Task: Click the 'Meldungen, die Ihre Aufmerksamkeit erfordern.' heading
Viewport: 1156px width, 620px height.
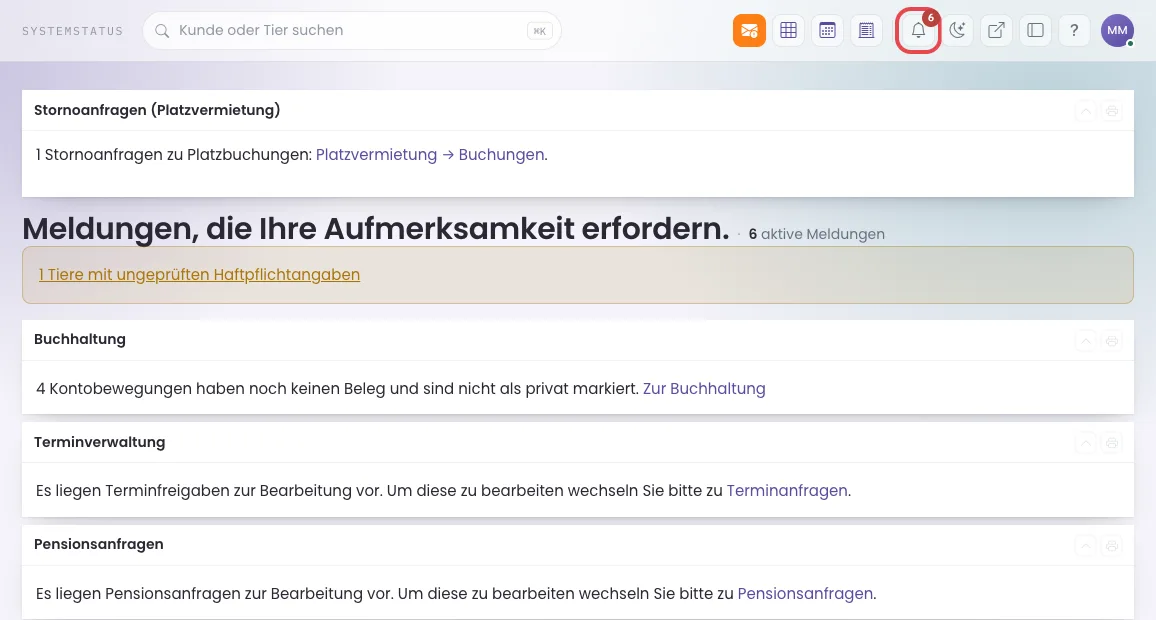Action: click(376, 229)
